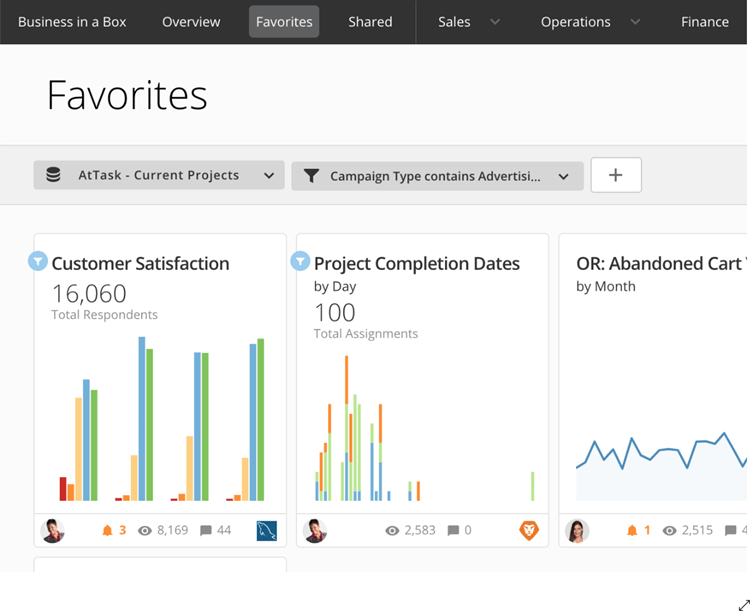750x611 pixels.
Task: Expand the Operations menu chevron
Action: (x=635, y=22)
